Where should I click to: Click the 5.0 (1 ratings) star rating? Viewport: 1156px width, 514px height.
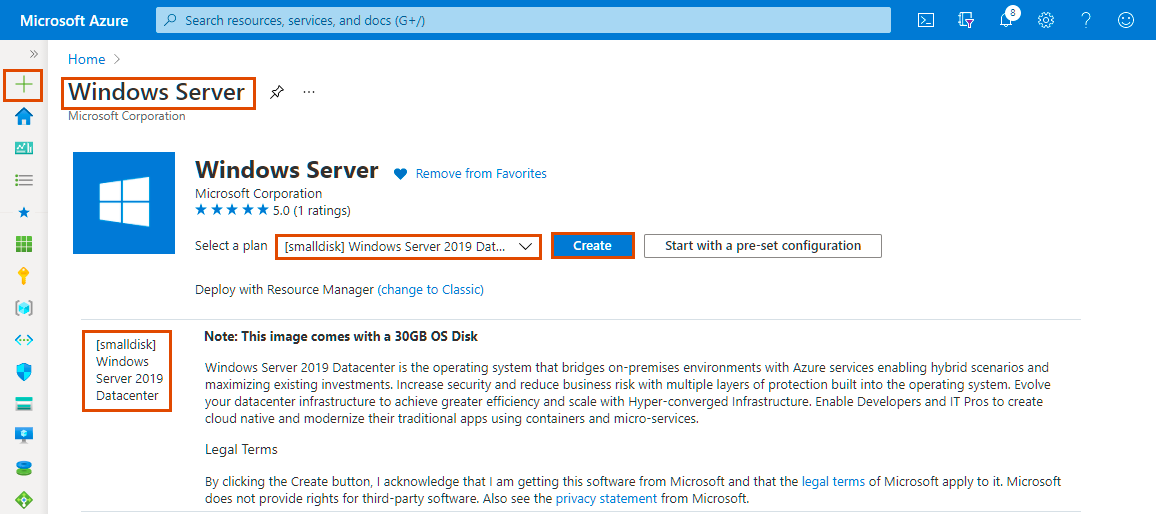[273, 211]
